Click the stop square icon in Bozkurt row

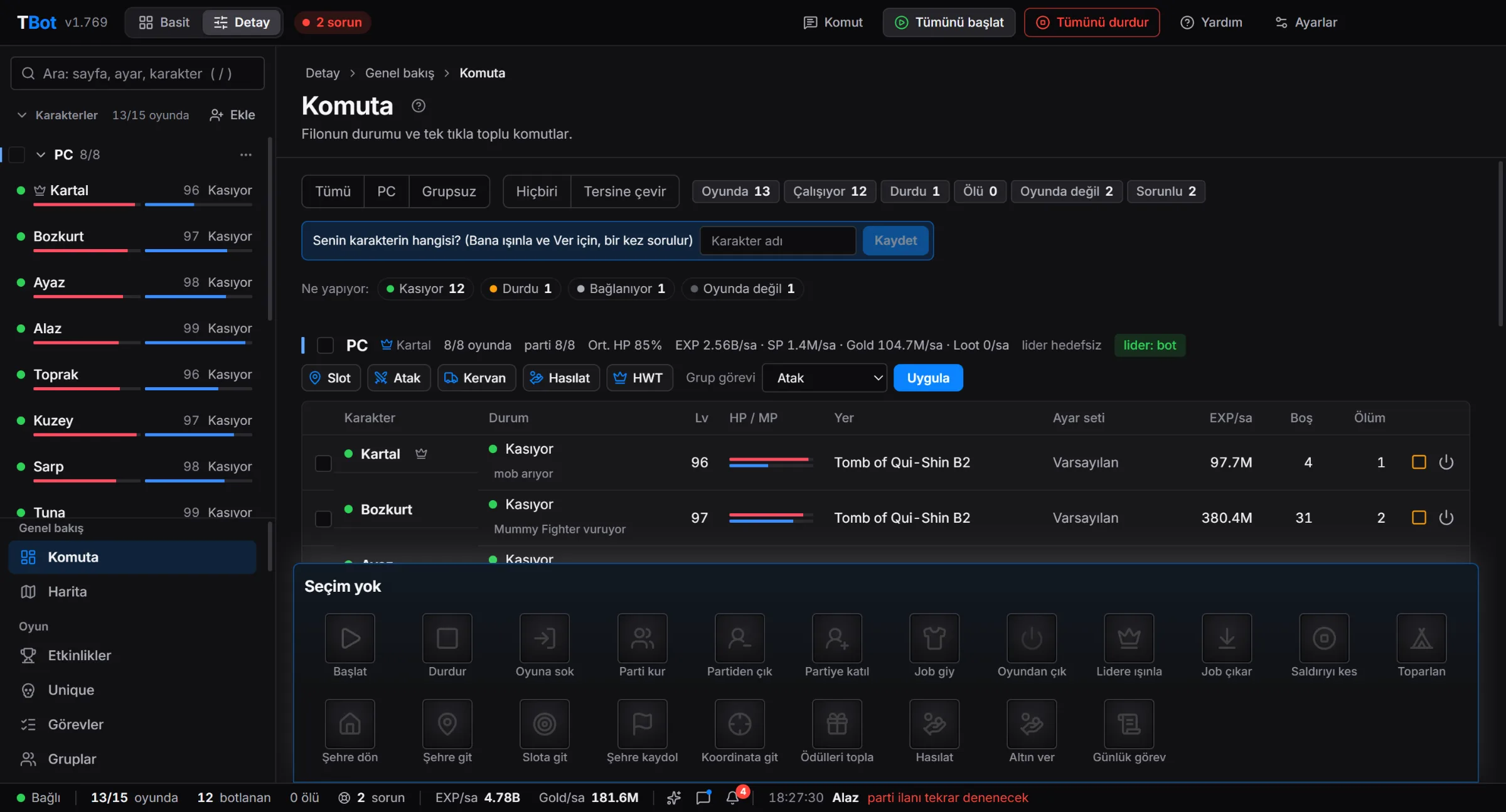1419,518
